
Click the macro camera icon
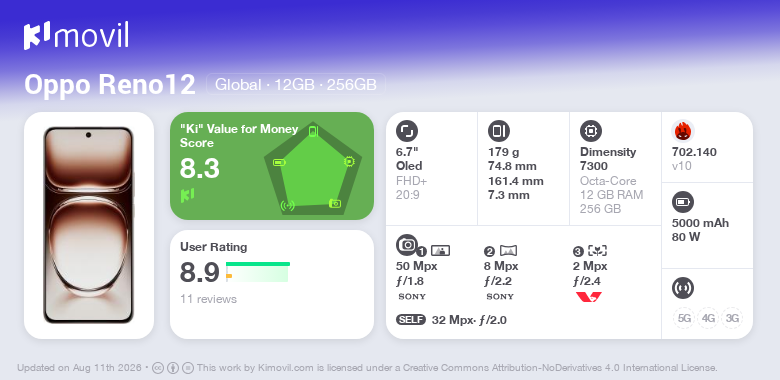597,251
